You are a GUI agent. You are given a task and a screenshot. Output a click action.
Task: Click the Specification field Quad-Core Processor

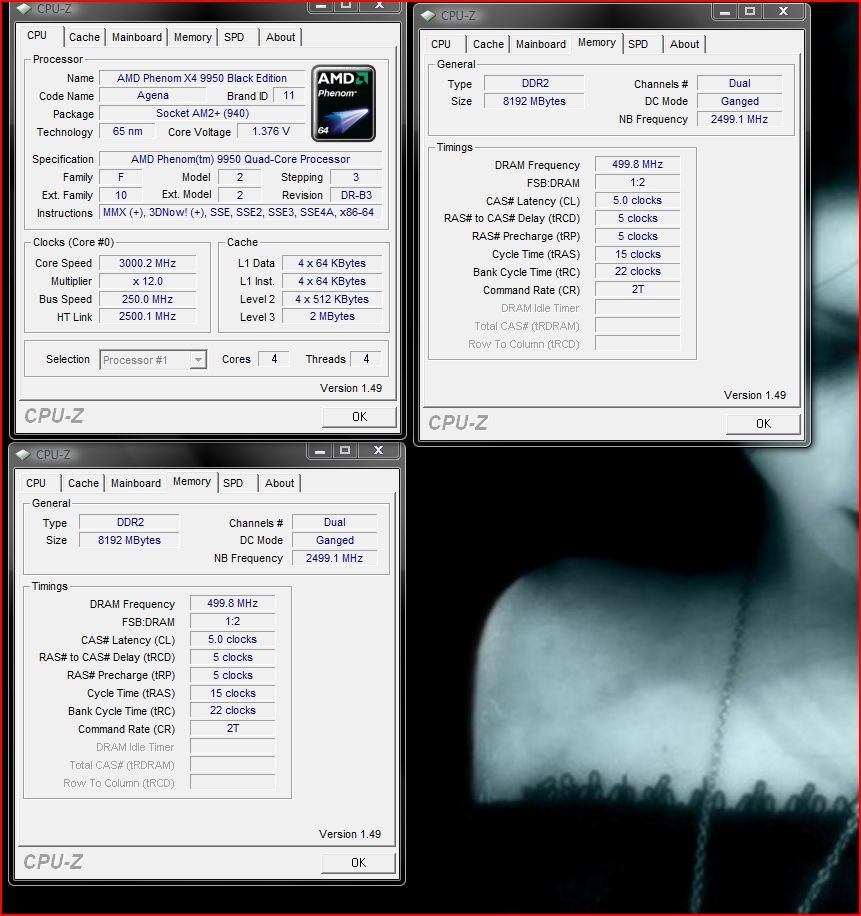(241, 159)
